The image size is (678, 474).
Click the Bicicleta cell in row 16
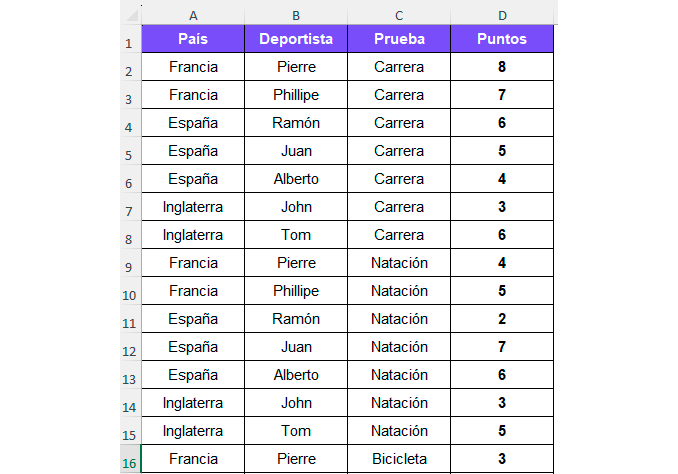(399, 459)
